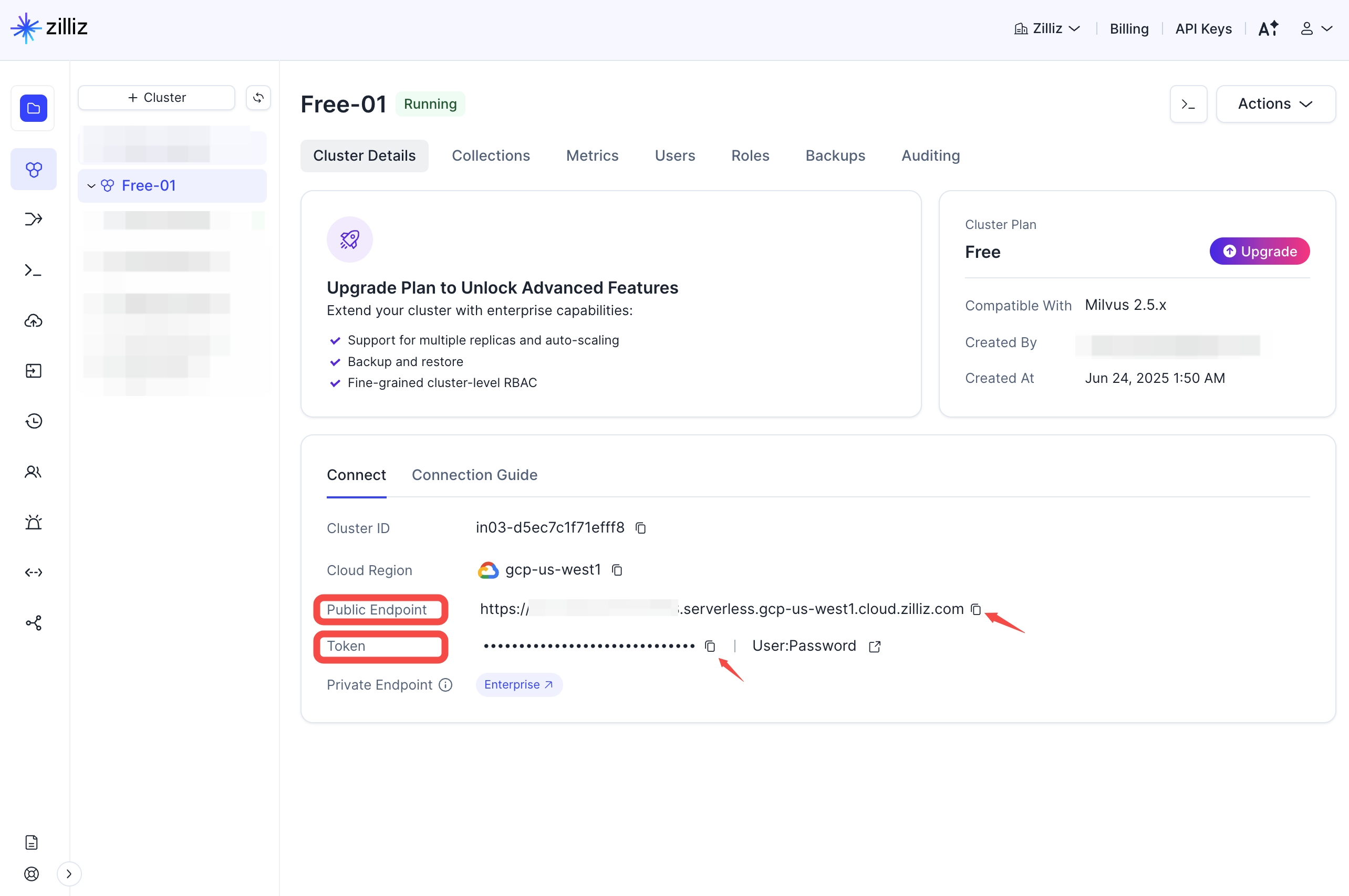Copy the Cloud Region name
The width and height of the screenshot is (1349, 896).
tap(617, 570)
